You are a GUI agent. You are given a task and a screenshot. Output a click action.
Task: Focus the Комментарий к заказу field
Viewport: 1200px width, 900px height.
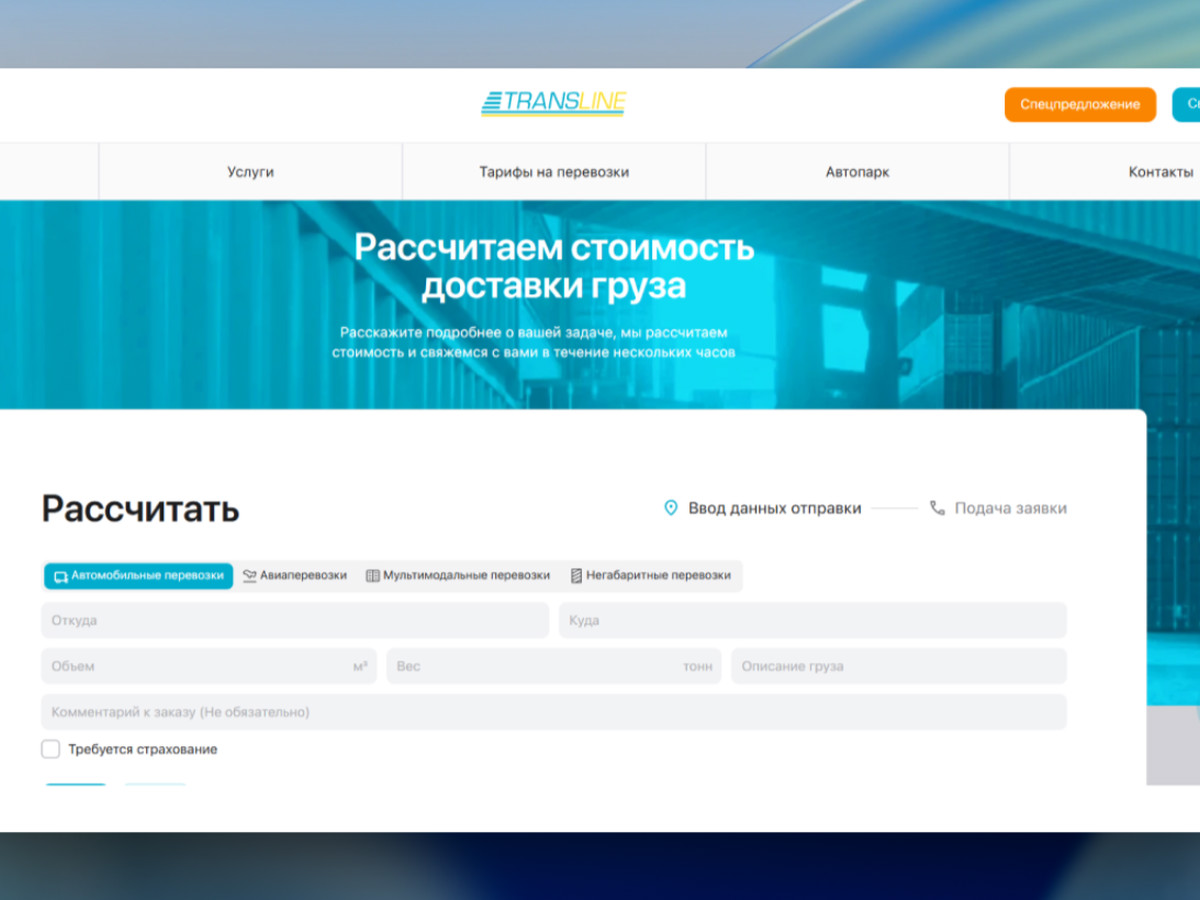(x=554, y=712)
